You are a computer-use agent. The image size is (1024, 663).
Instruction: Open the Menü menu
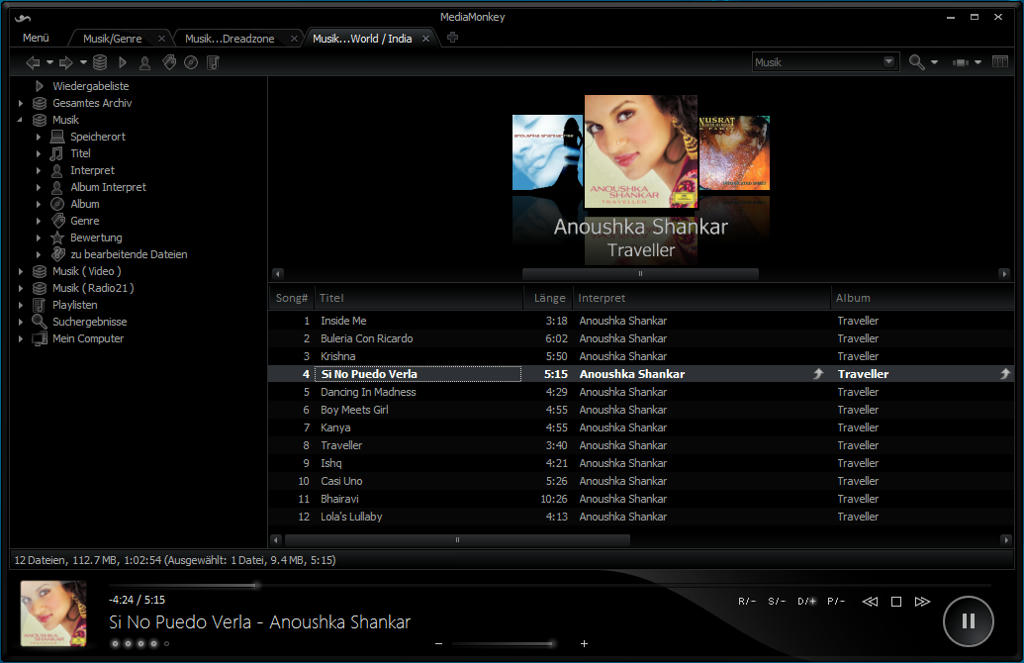pyautogui.click(x=36, y=38)
